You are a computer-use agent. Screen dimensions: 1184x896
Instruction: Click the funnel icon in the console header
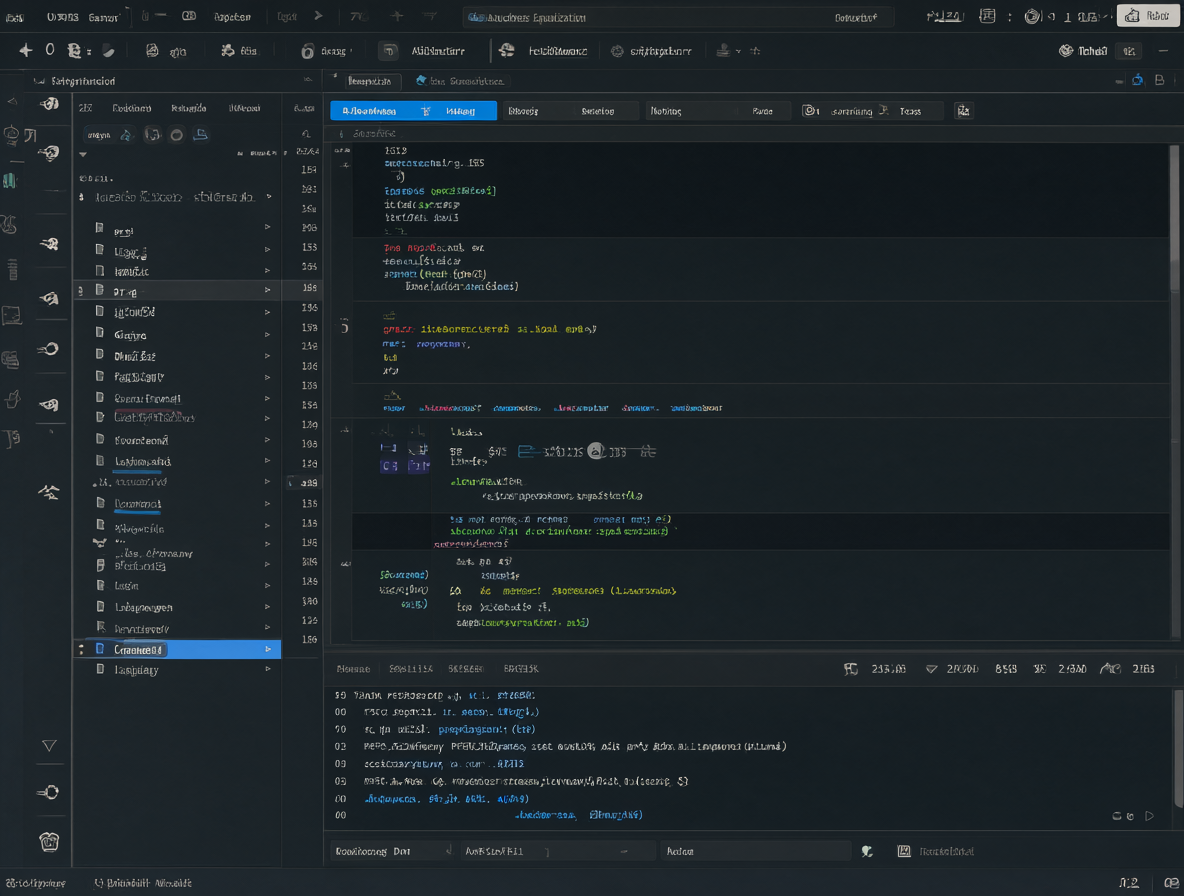(x=931, y=669)
